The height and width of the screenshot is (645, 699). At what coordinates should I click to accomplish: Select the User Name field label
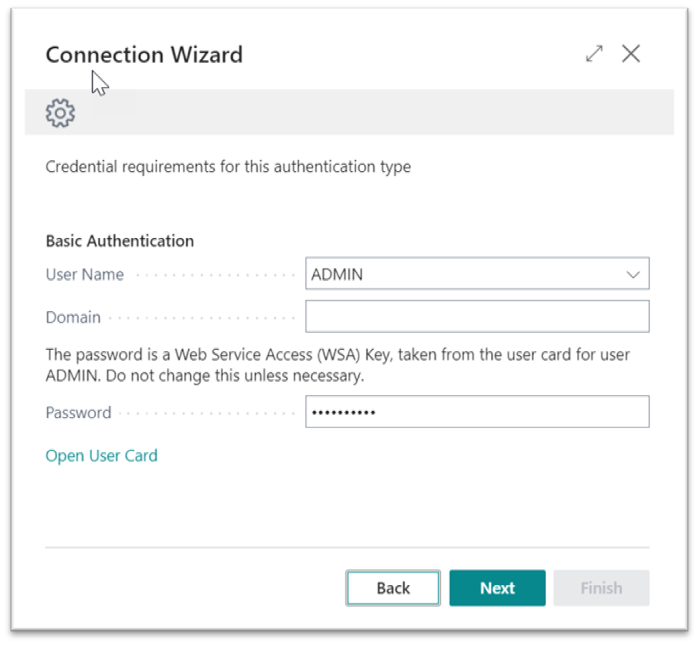click(85, 274)
